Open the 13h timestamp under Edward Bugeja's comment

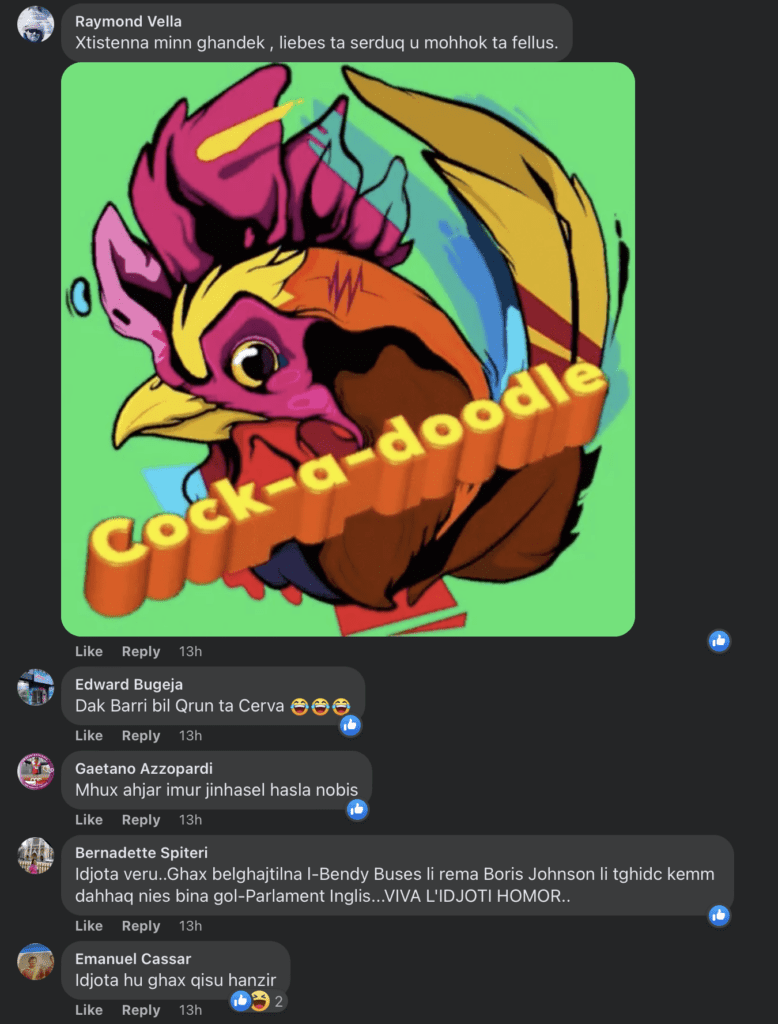pos(190,735)
